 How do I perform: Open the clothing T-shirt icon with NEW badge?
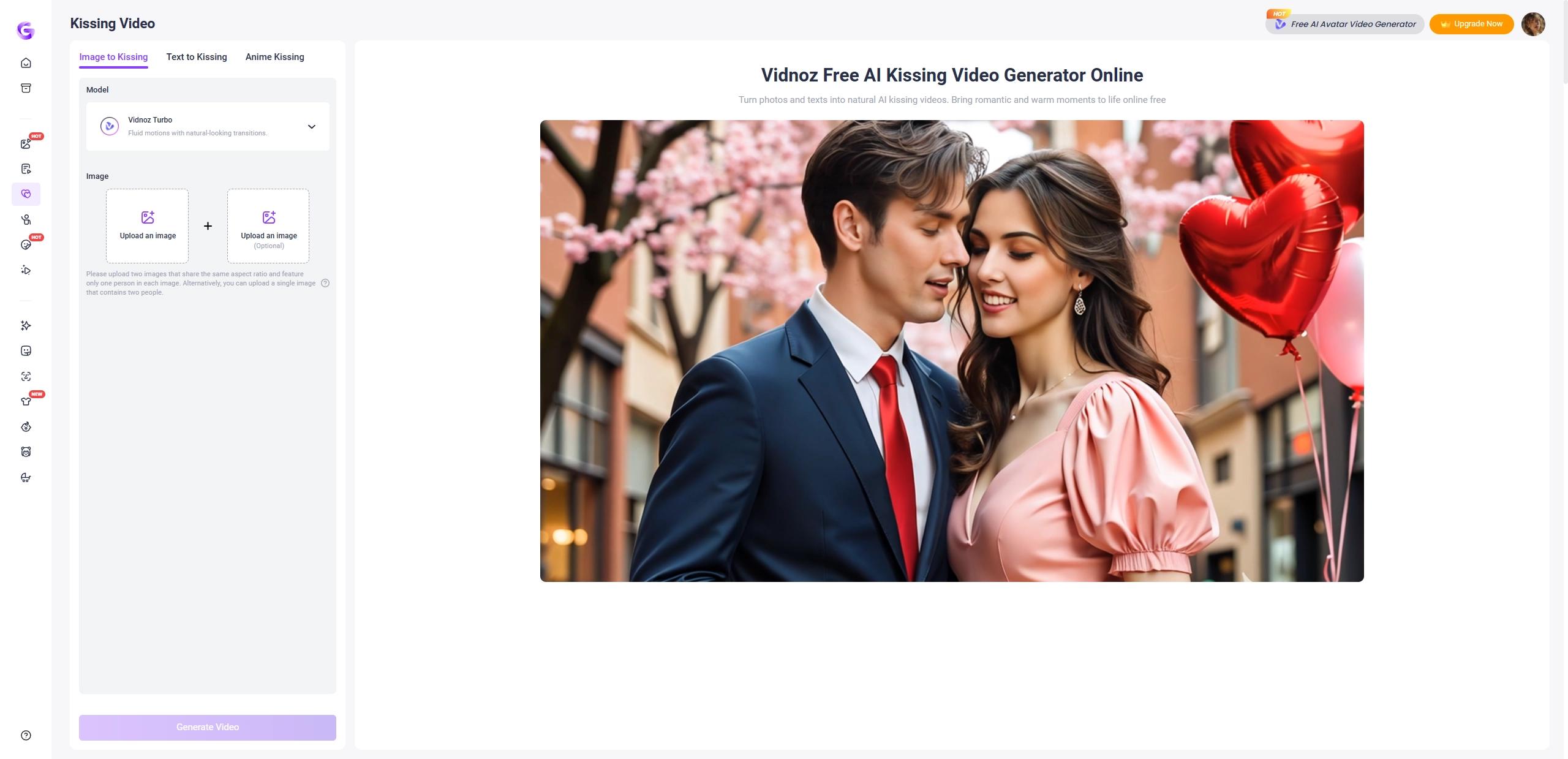pos(26,401)
